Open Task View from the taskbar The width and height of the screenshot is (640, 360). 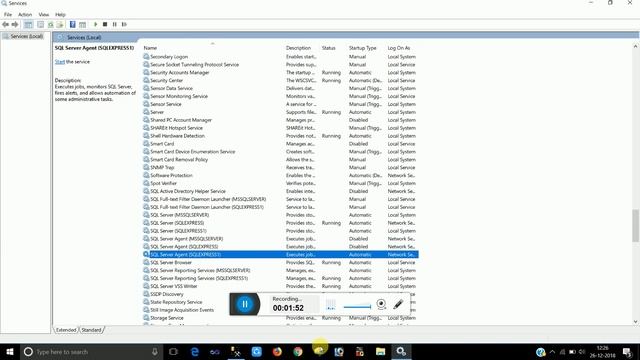click(173, 351)
